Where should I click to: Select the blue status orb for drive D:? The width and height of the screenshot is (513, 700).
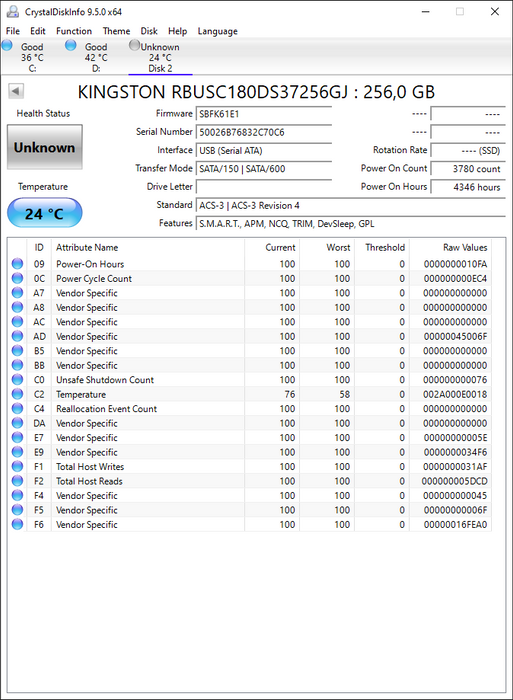71,45
